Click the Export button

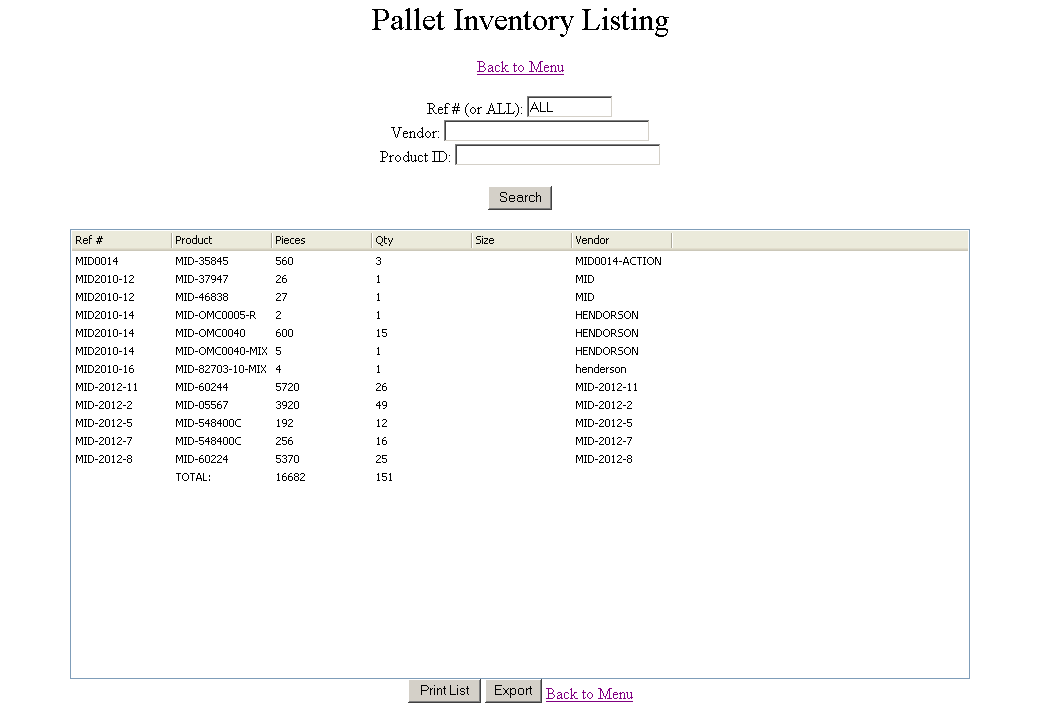(512, 691)
